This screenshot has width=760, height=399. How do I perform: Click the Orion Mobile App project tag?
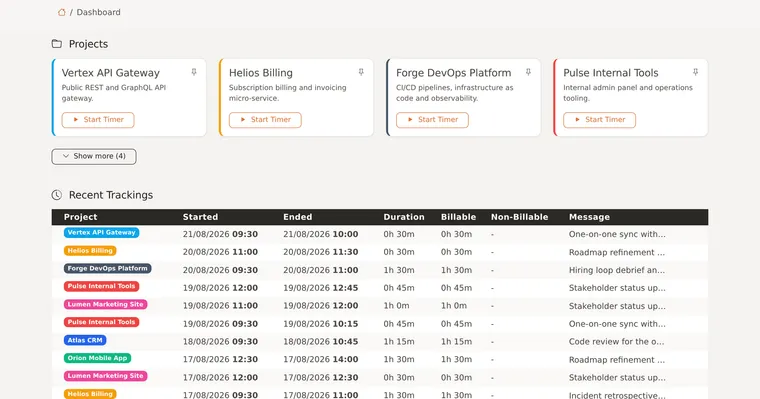97,358
